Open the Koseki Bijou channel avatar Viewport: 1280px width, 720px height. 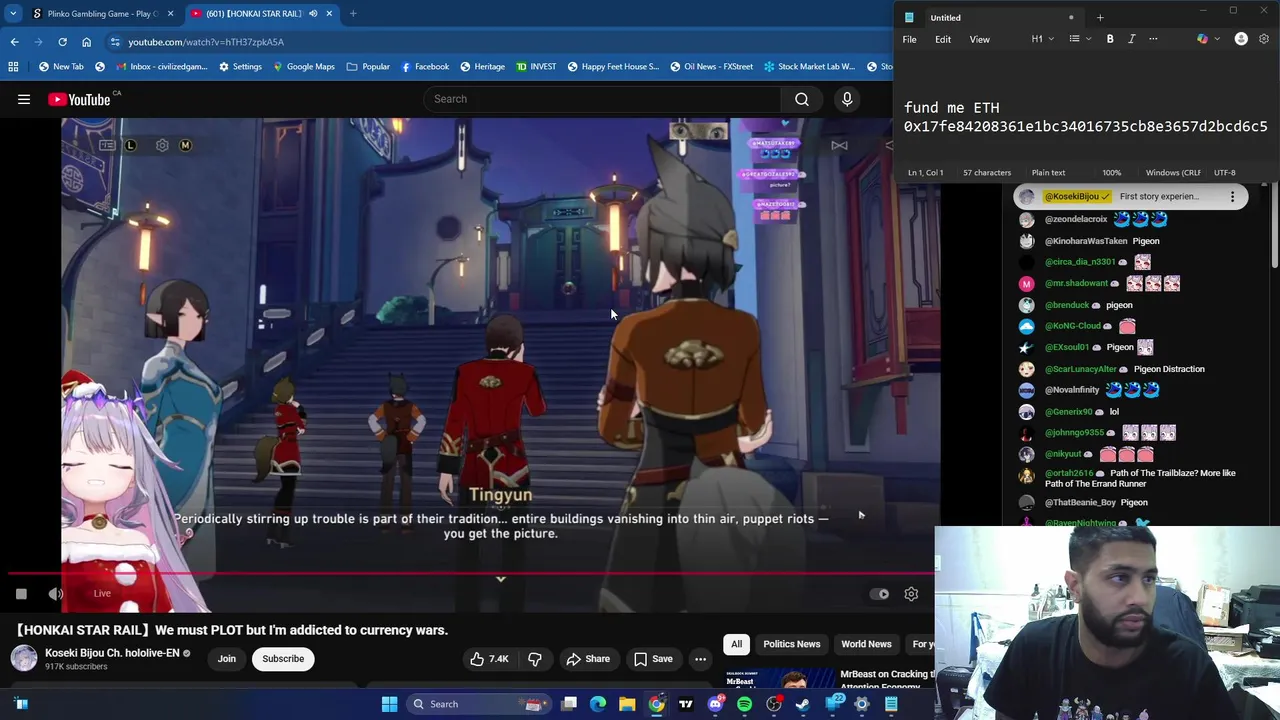24,658
